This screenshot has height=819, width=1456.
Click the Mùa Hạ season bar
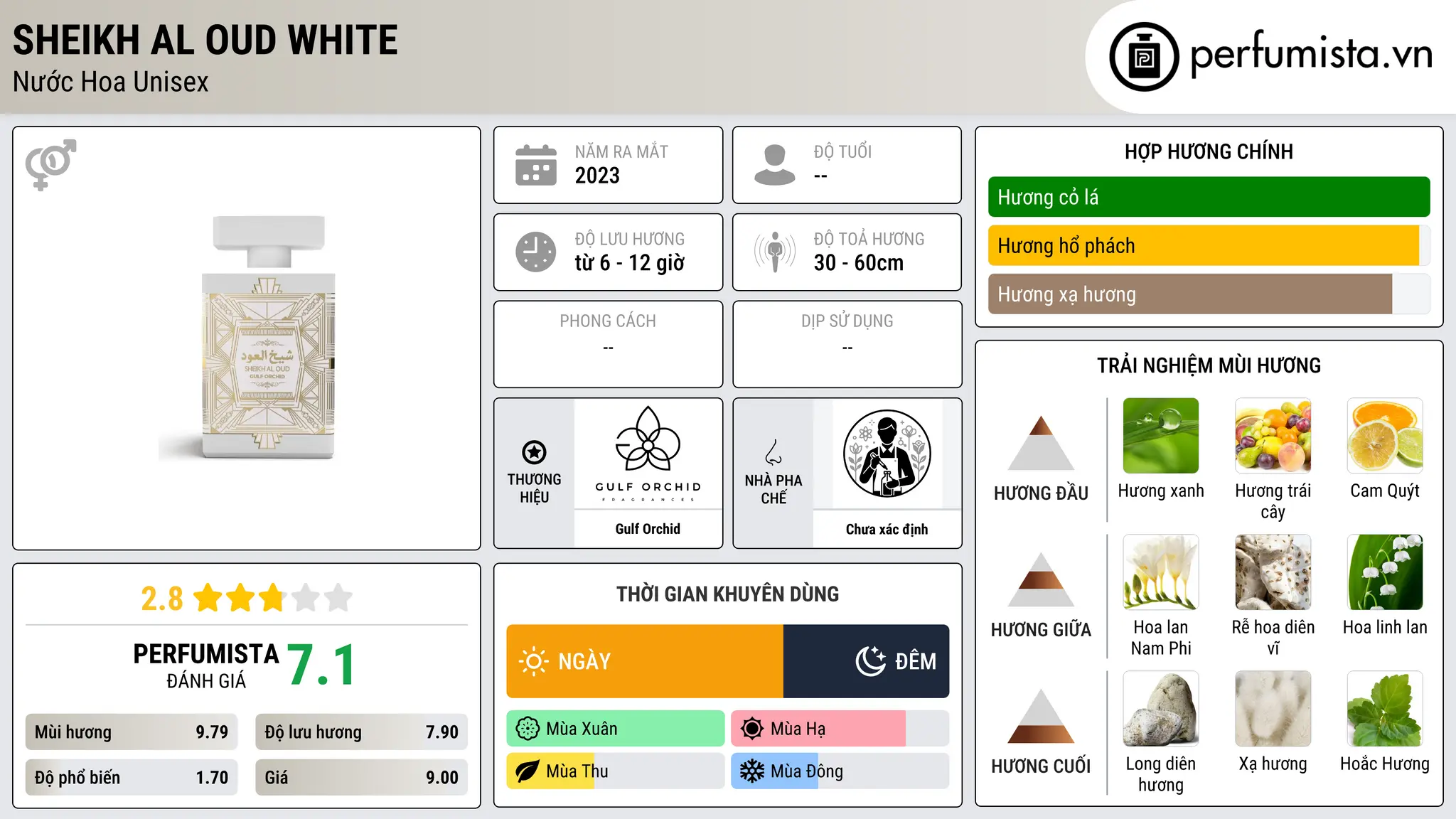click(840, 729)
